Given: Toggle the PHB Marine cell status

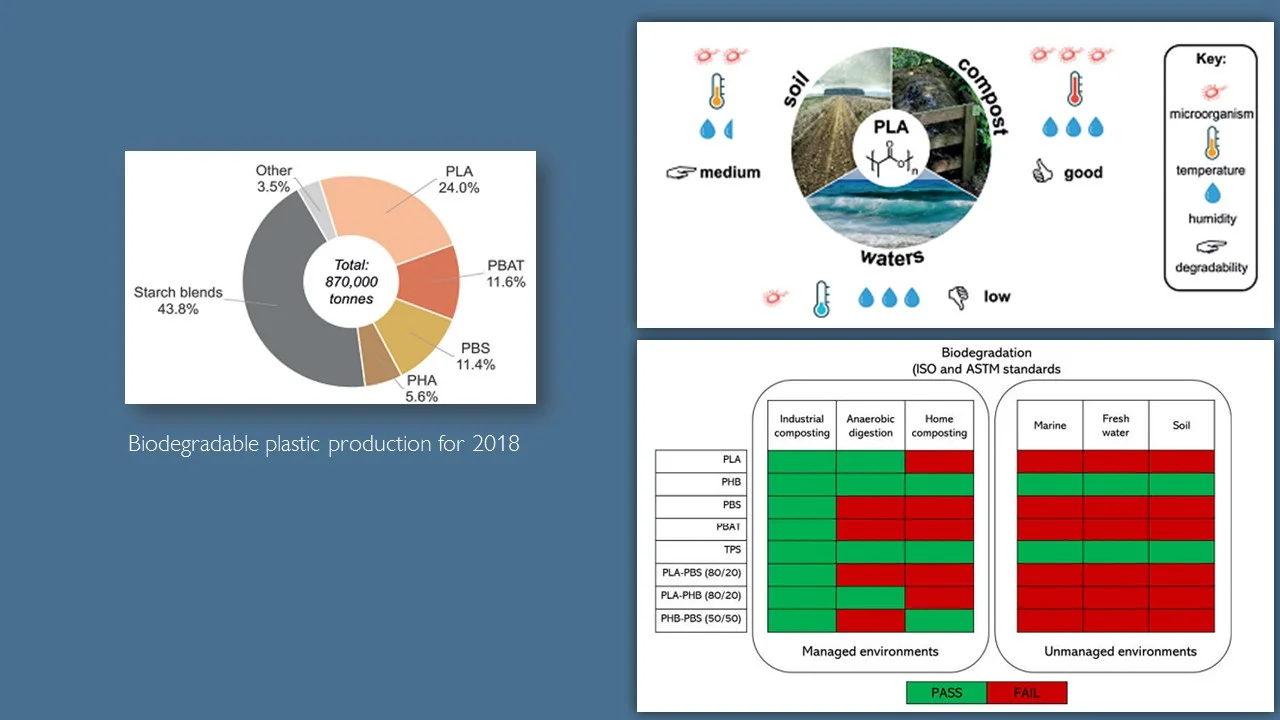Looking at the screenshot, I should (x=1049, y=484).
